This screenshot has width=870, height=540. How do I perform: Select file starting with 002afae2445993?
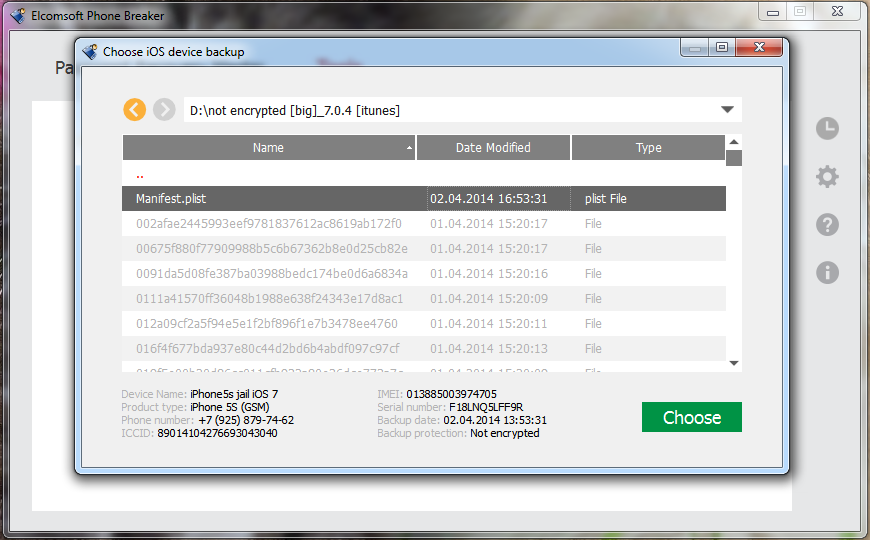pos(268,224)
